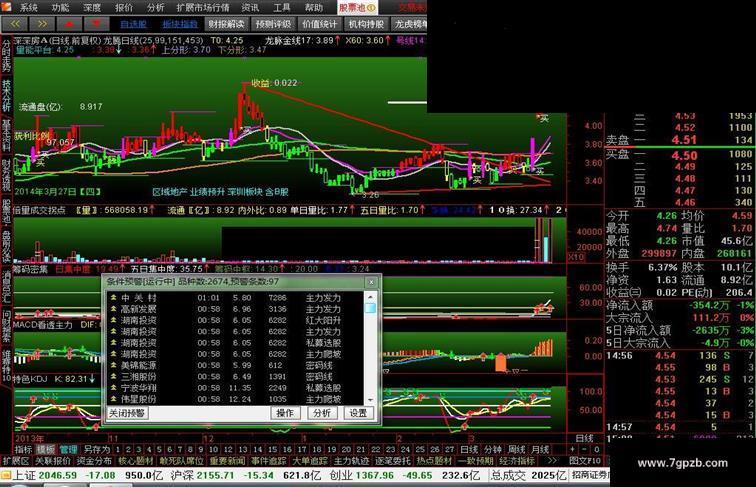Click the double right arrow forward button
Image resolution: width=756 pixels, height=487 pixels.
(42, 24)
